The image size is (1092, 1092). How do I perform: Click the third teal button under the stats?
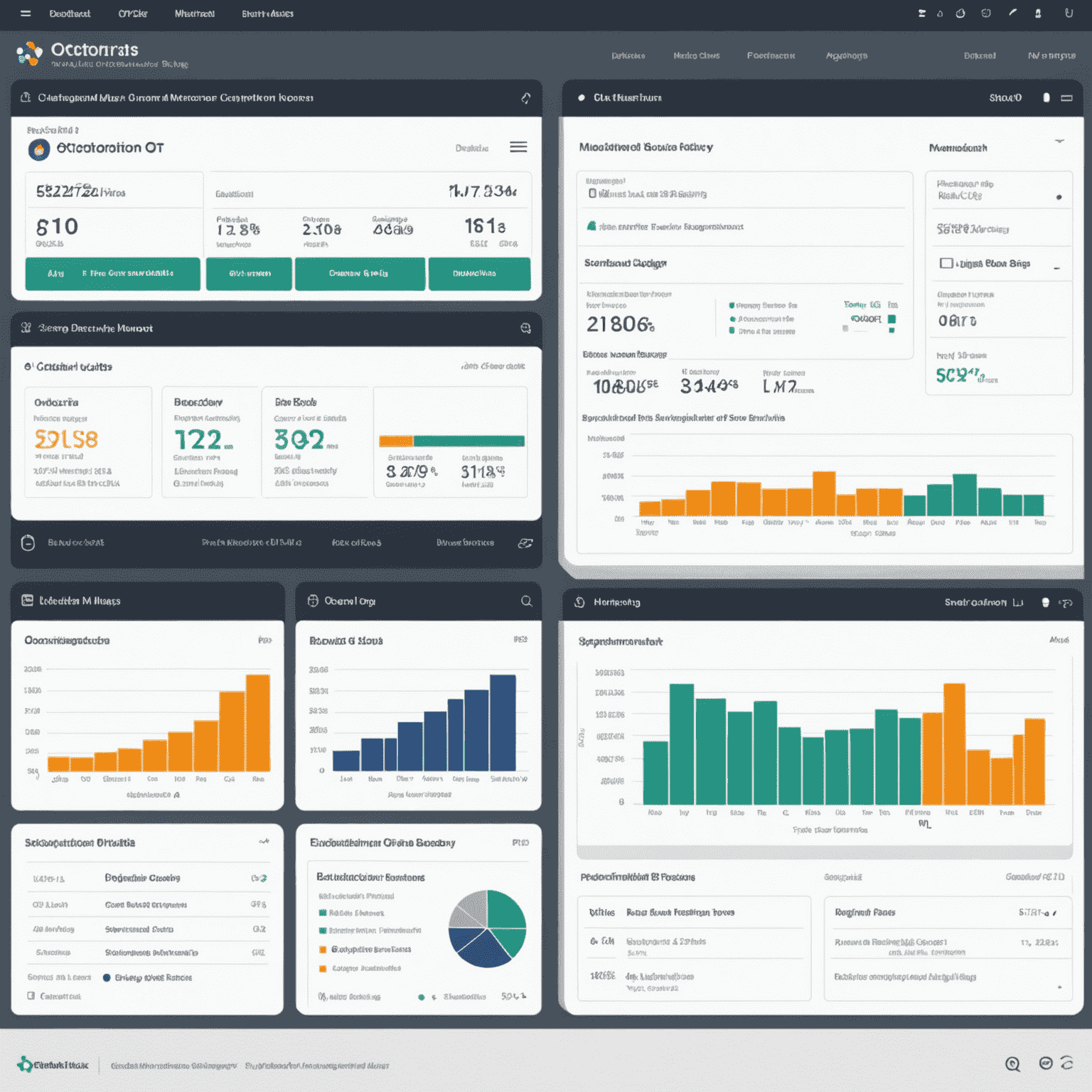tap(360, 274)
